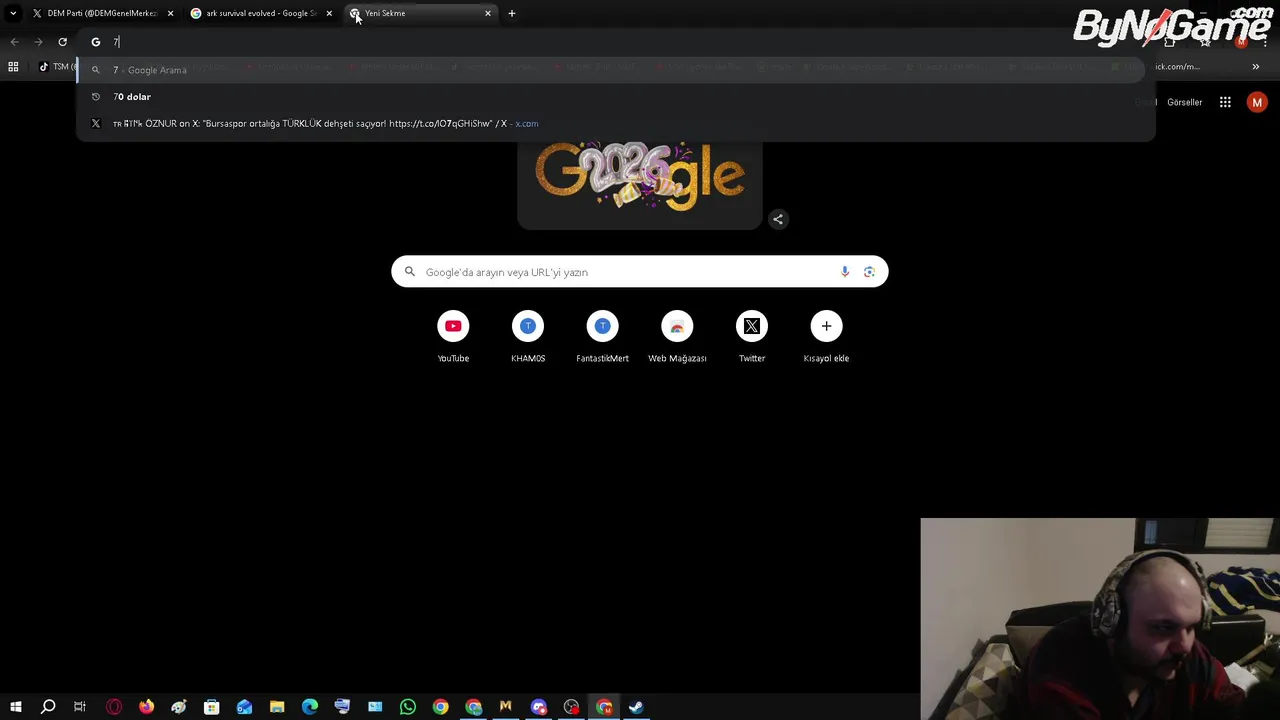Go back to previous page

point(14,42)
